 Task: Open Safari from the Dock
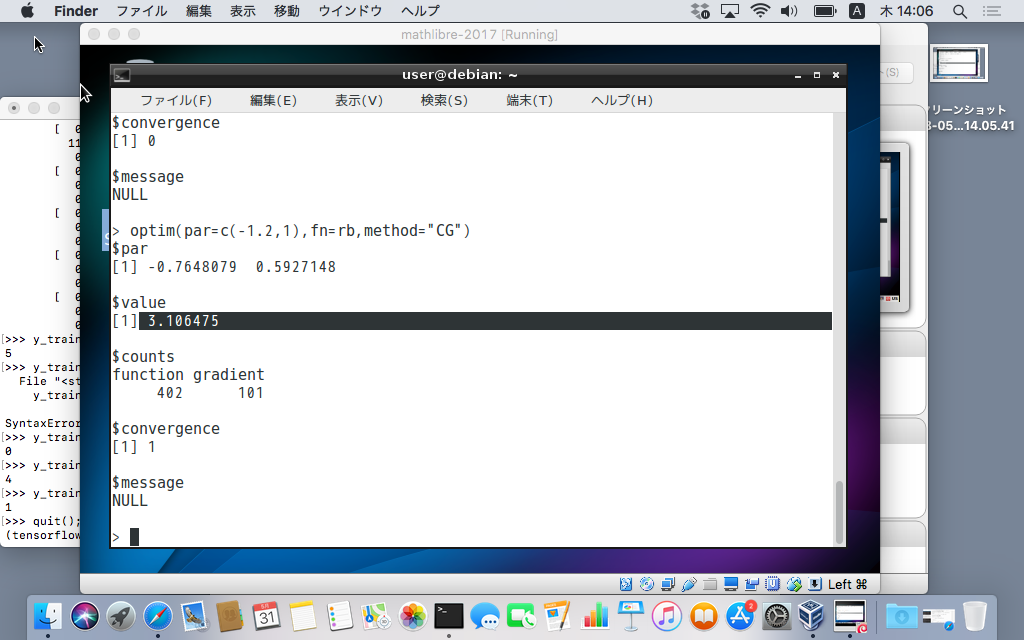click(158, 615)
